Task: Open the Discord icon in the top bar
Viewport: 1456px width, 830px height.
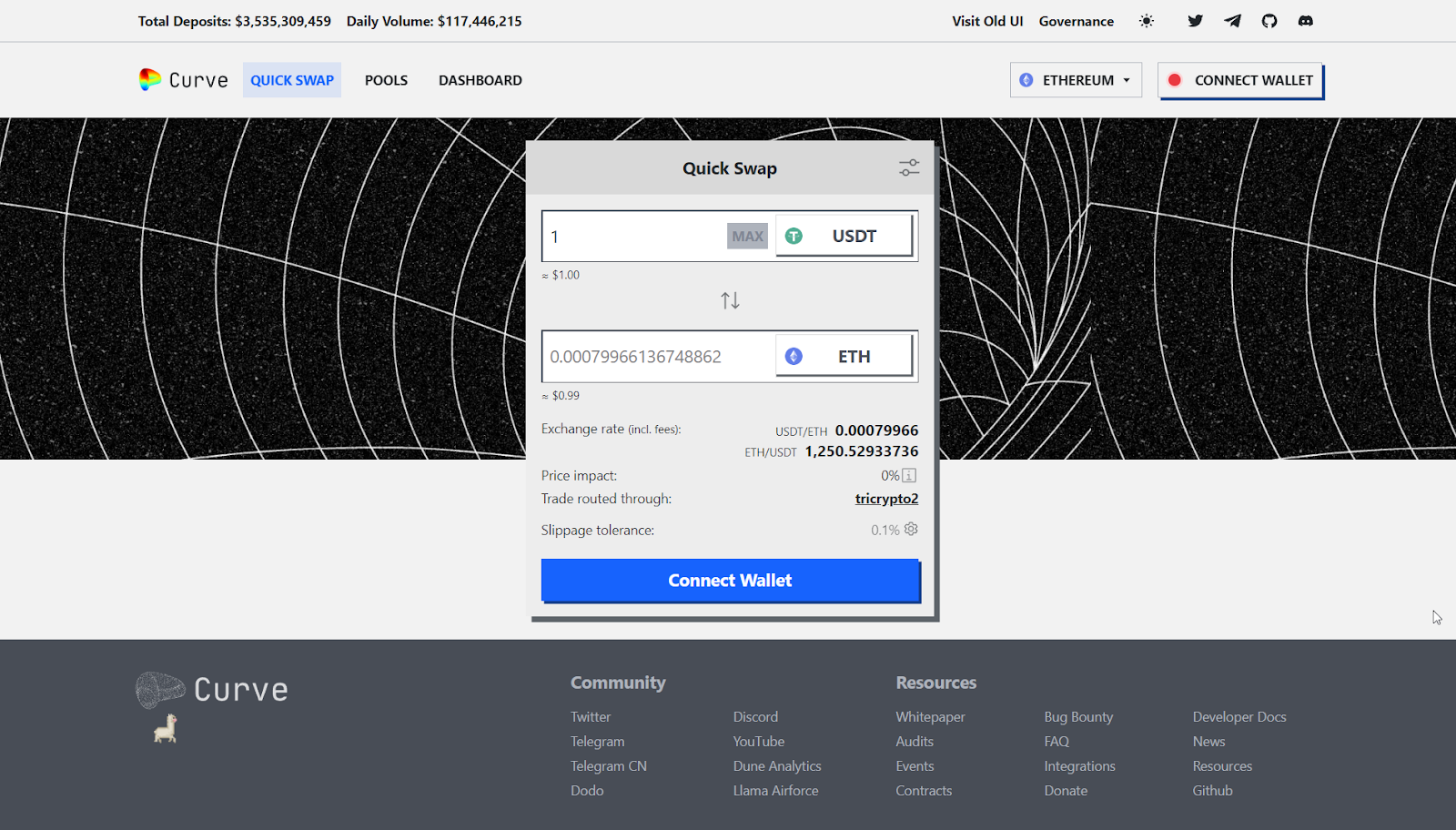Action: click(x=1306, y=21)
